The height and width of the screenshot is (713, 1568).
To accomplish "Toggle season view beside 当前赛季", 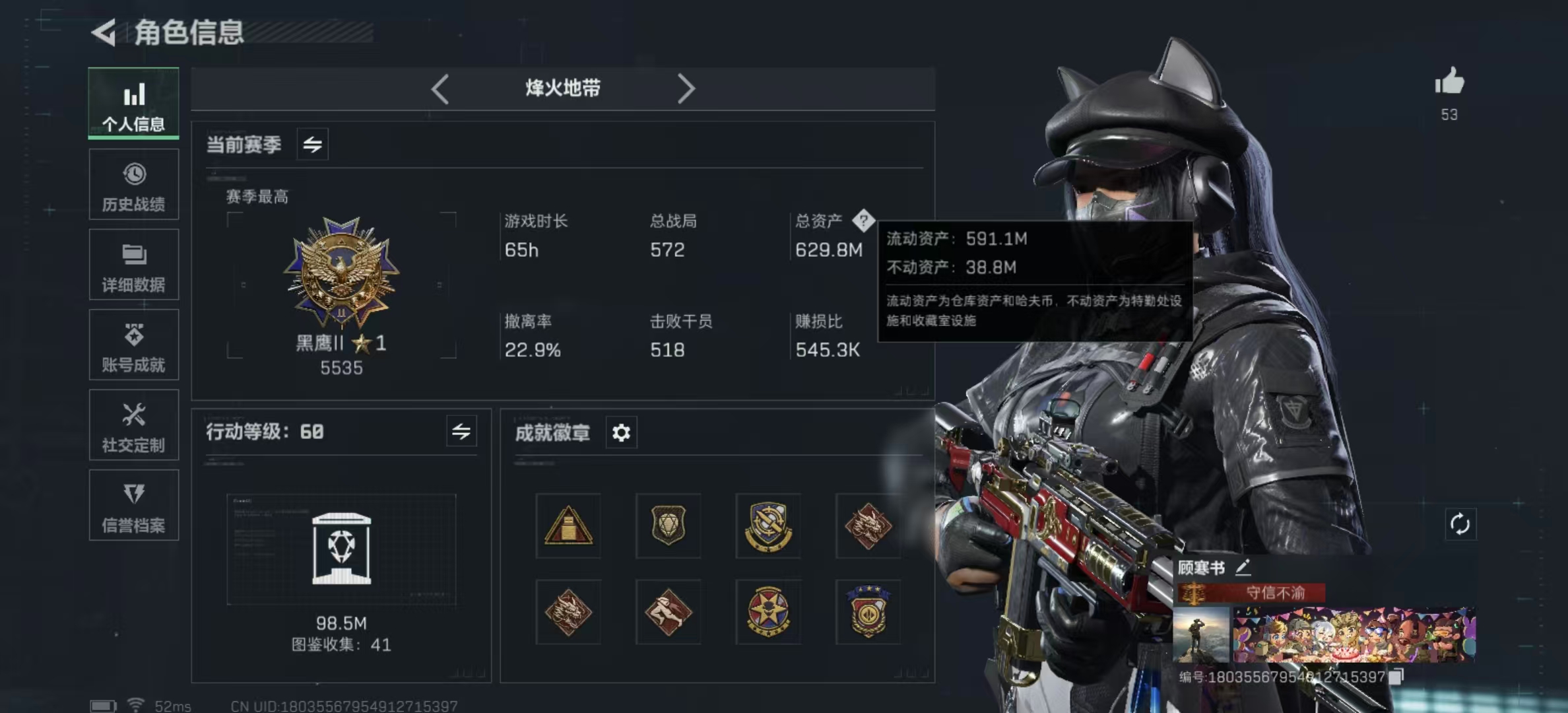I will pos(312,144).
